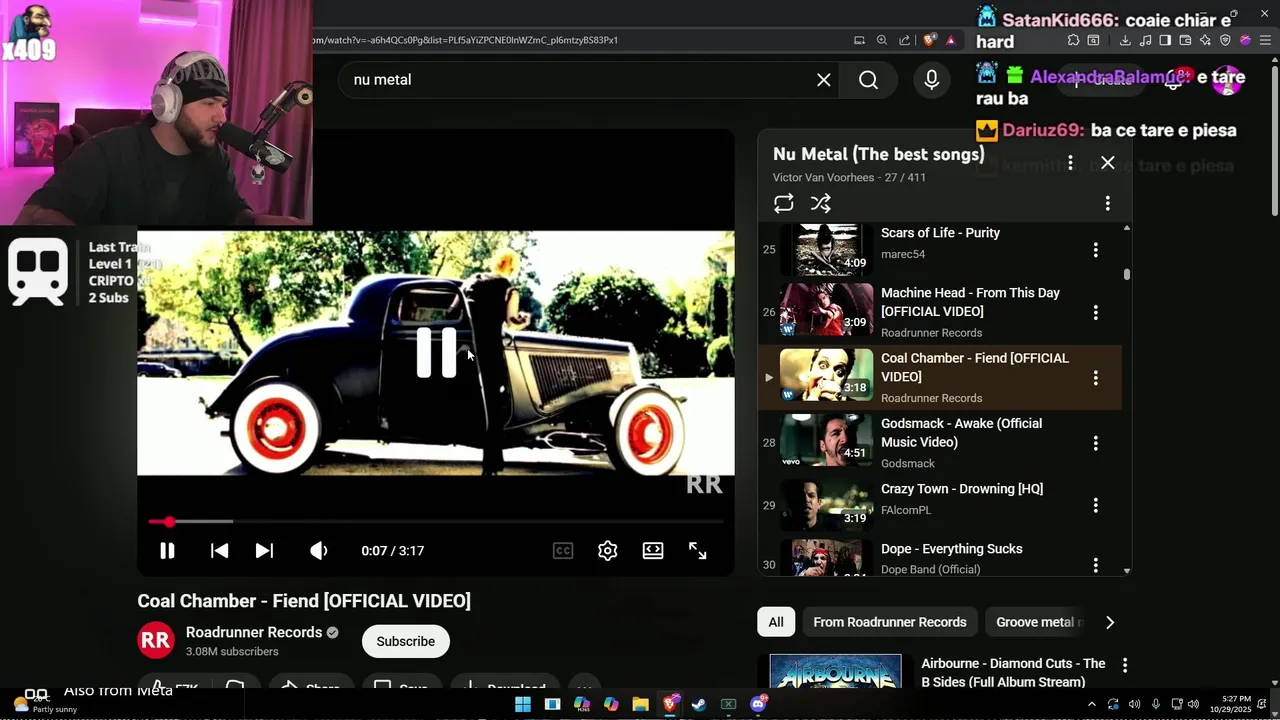Image resolution: width=1280 pixels, height=720 pixels.
Task: Open options for Coal Chamber - Fiend row
Action: point(1095,377)
